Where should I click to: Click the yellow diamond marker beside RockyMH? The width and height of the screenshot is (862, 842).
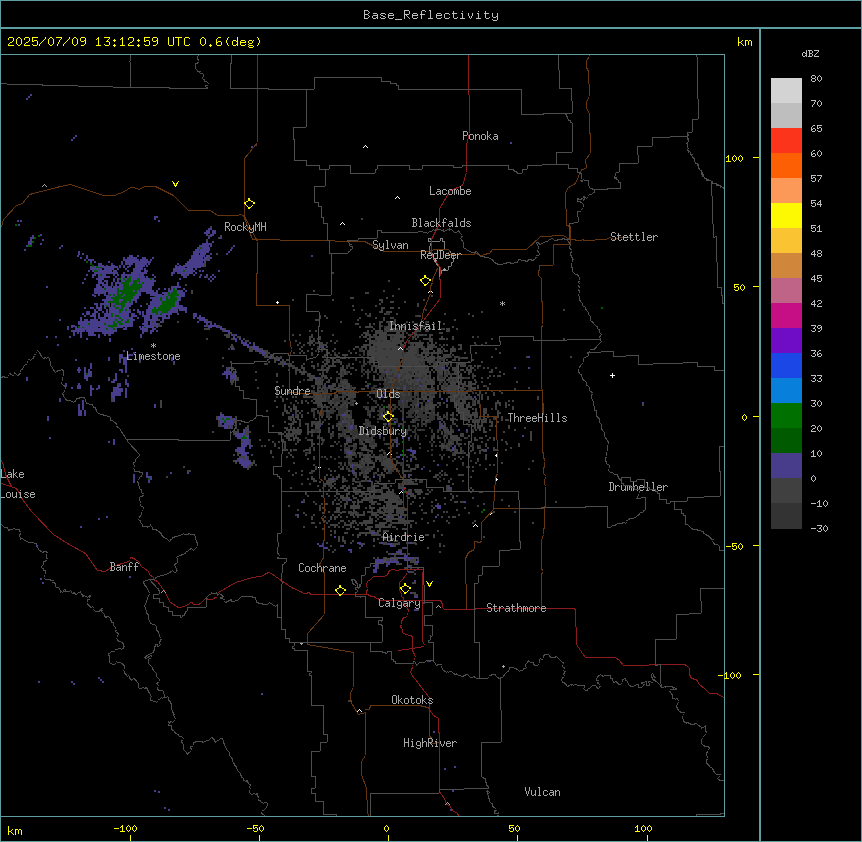249,203
